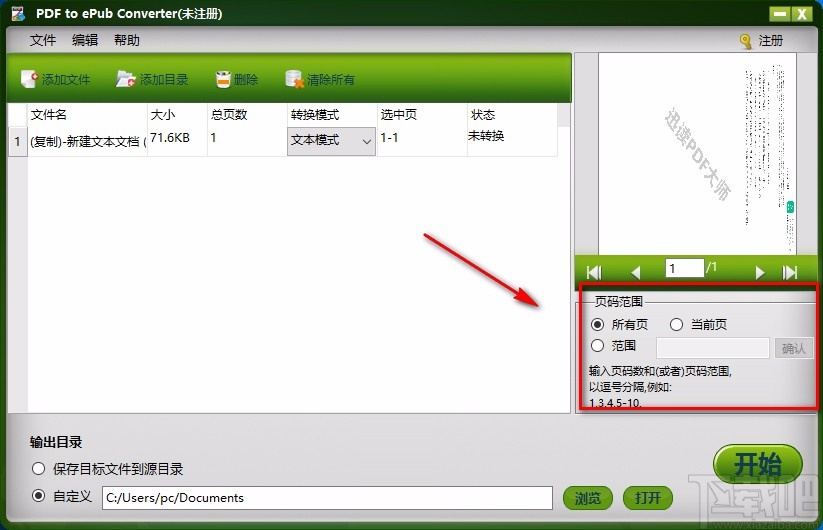Screen dimensions: 823x530
Task: Click the app icon in title bar
Action: point(18,13)
